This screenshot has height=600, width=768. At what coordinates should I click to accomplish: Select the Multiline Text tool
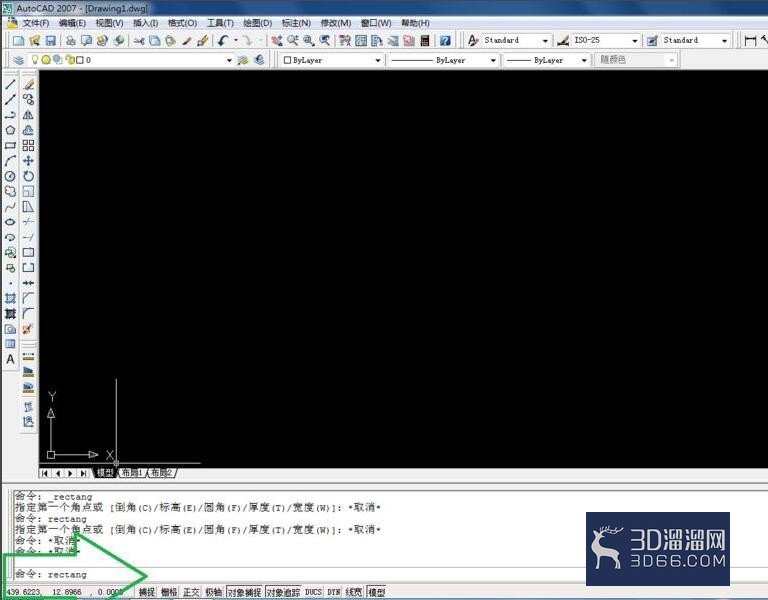point(10,360)
